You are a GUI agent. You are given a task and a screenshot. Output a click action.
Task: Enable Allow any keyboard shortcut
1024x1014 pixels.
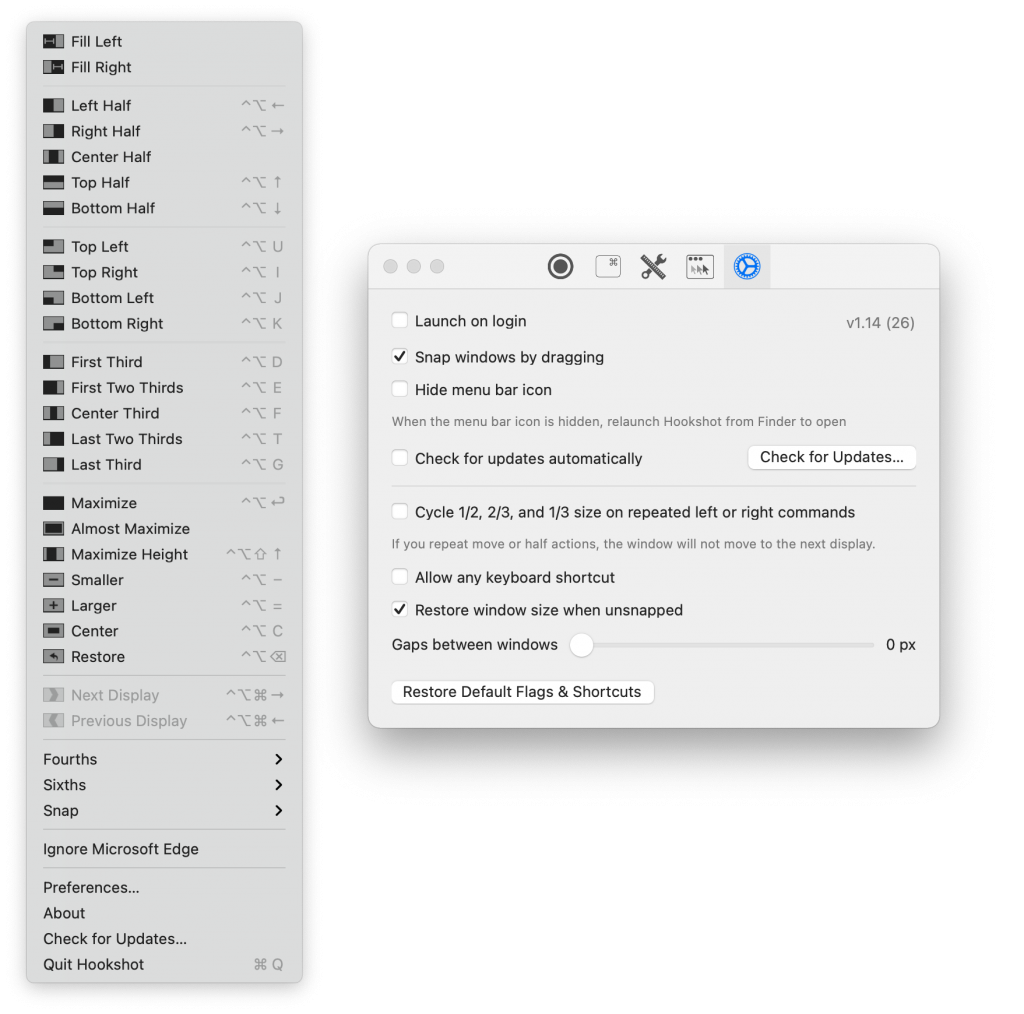click(400, 577)
